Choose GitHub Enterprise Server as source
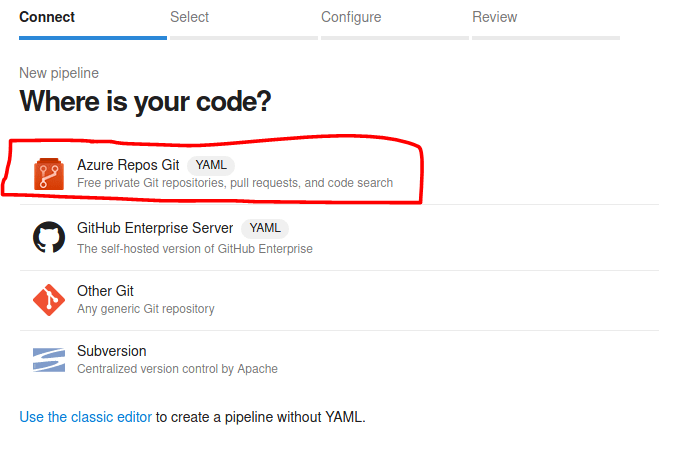The image size is (673, 454). pos(339,237)
